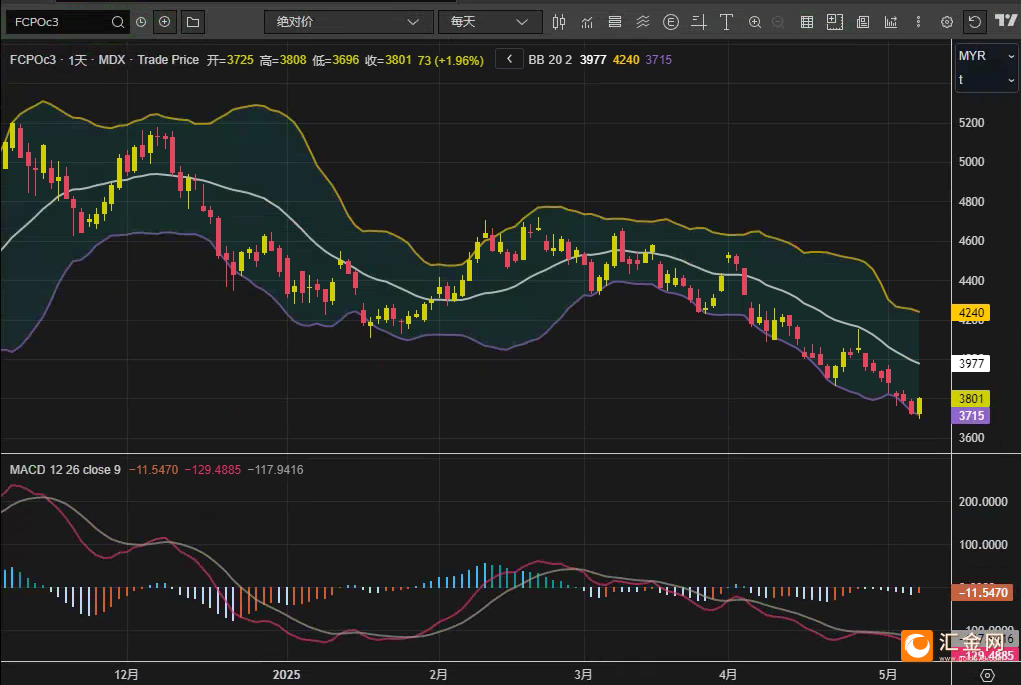Open chart settings gear icon
Viewport: 1021px width, 685px height.
[946, 21]
